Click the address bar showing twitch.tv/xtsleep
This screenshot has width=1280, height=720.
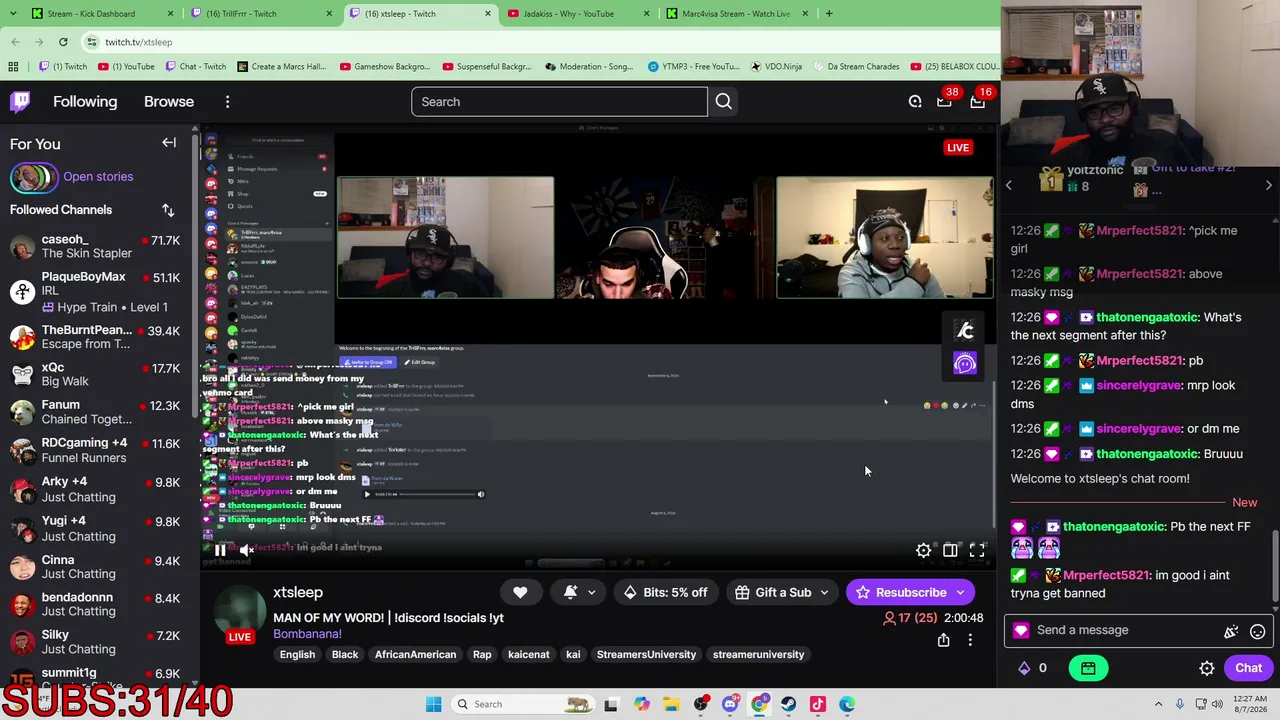point(540,42)
